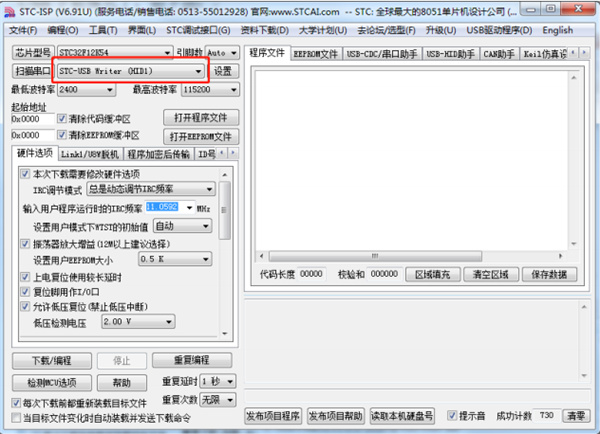
Task: Toggle 振荡器放大增益 checkbox
Action: click(x=25, y=244)
